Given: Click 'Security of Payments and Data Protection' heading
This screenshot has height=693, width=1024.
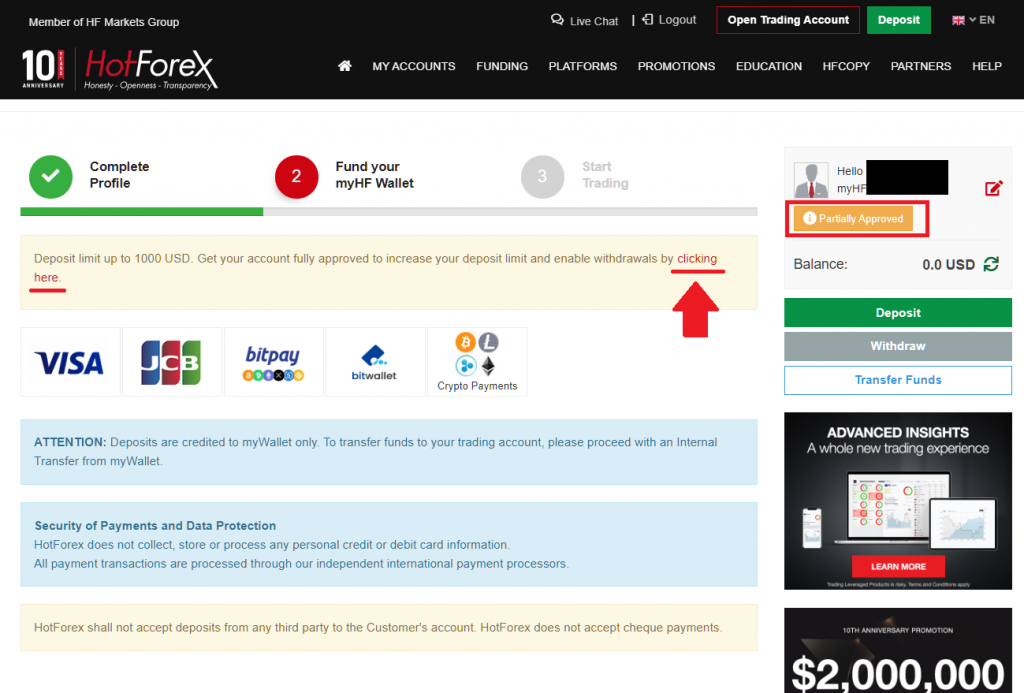Looking at the screenshot, I should coord(155,525).
